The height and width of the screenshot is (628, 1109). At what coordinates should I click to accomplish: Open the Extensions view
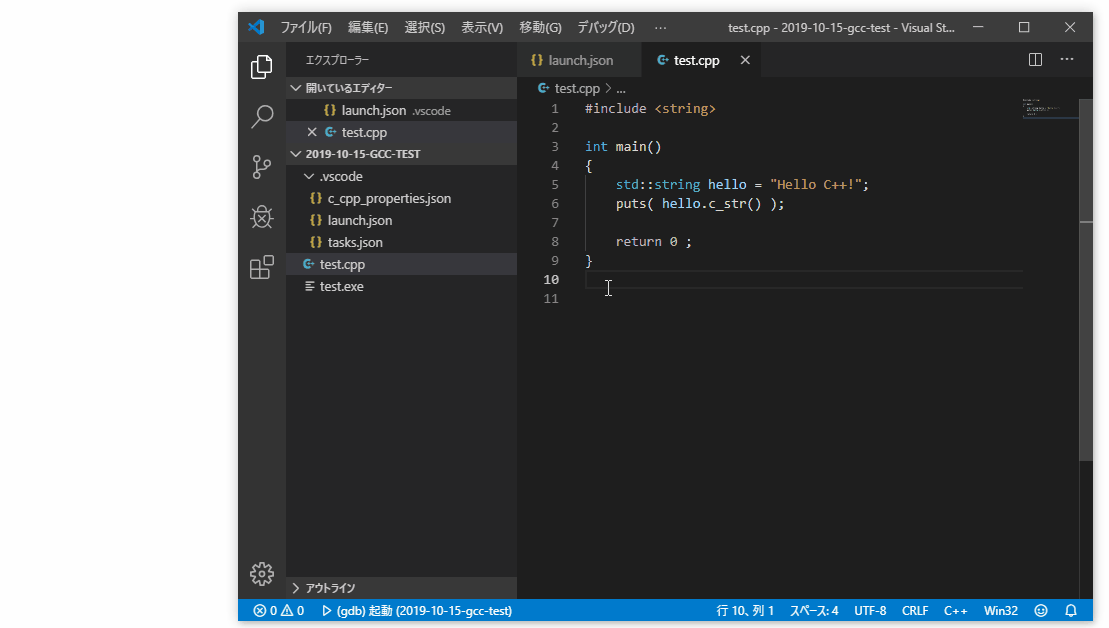coord(261,267)
